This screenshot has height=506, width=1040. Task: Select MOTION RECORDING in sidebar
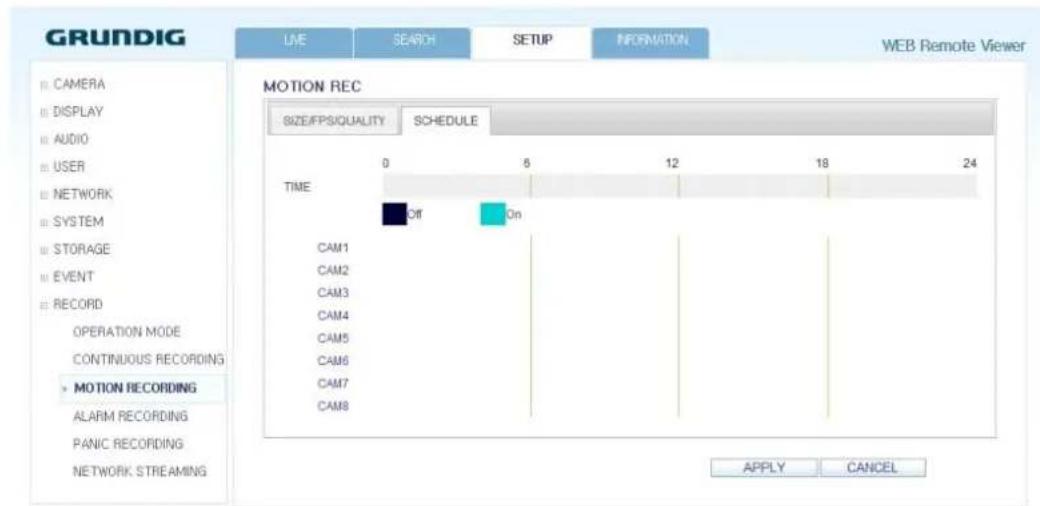tap(135, 388)
